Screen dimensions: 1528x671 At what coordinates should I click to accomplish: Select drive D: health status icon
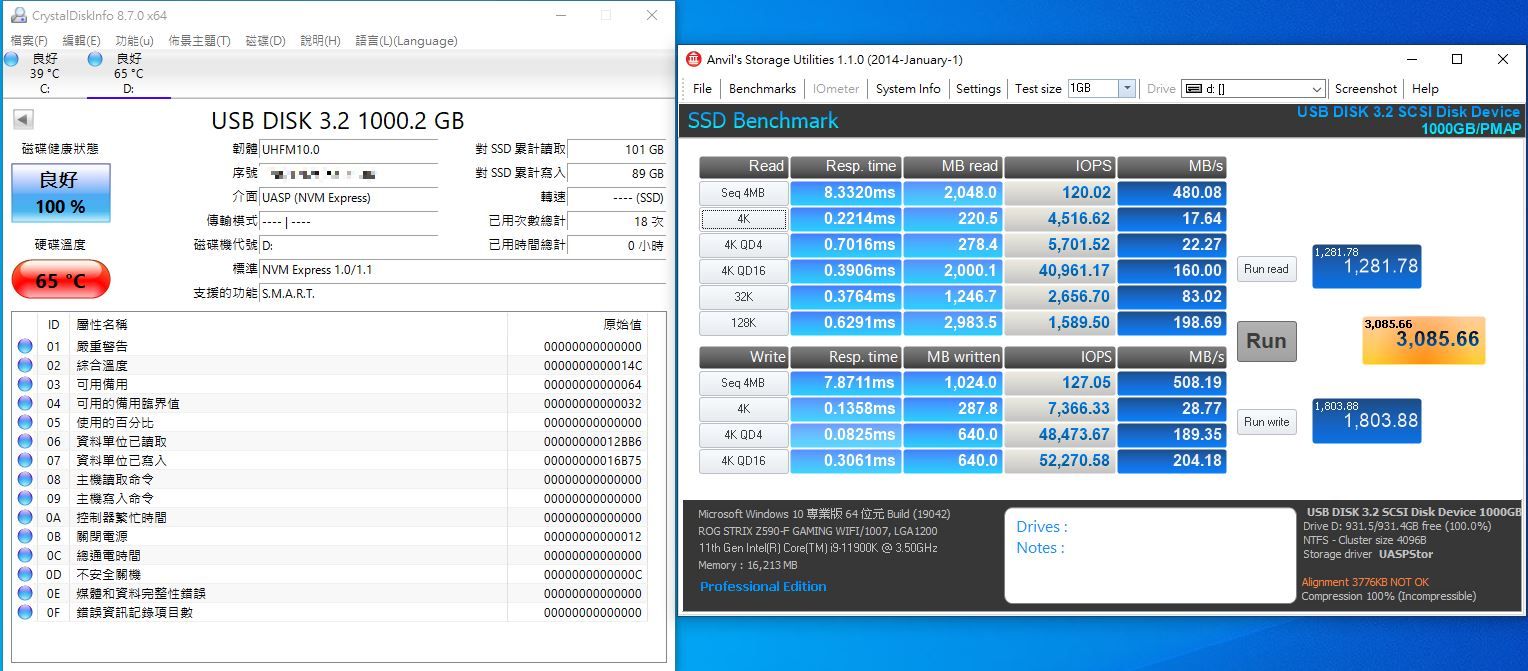click(x=95, y=59)
